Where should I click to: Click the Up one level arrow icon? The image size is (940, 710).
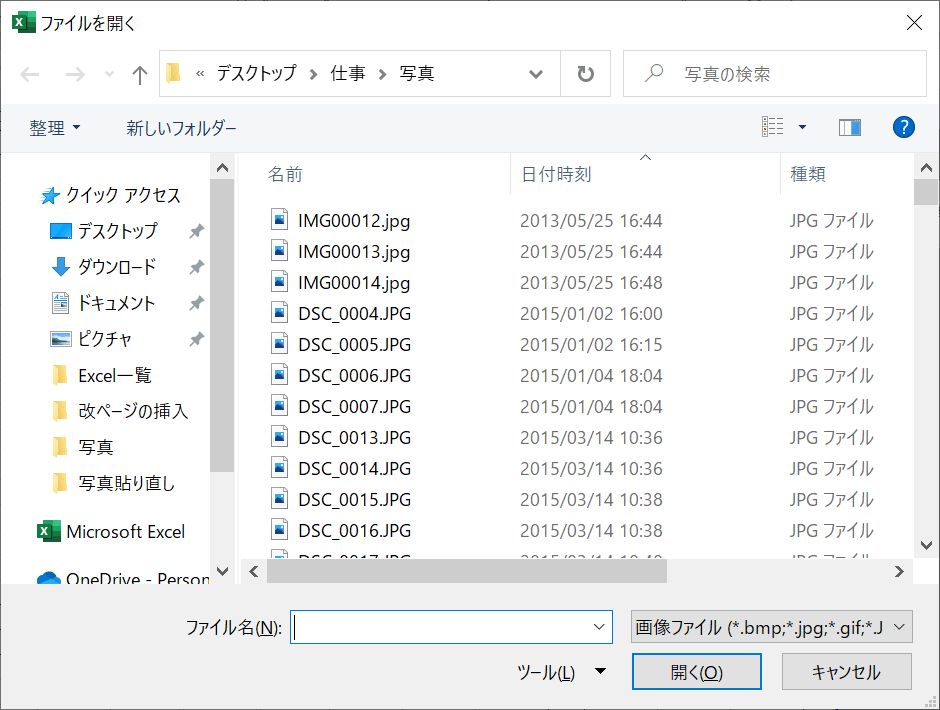tap(140, 74)
